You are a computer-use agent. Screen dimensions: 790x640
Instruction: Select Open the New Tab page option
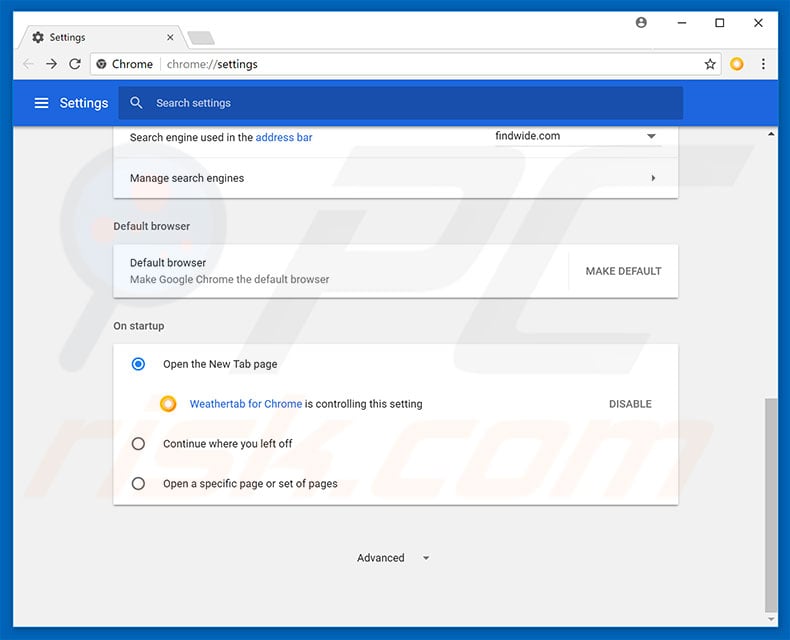(x=138, y=364)
